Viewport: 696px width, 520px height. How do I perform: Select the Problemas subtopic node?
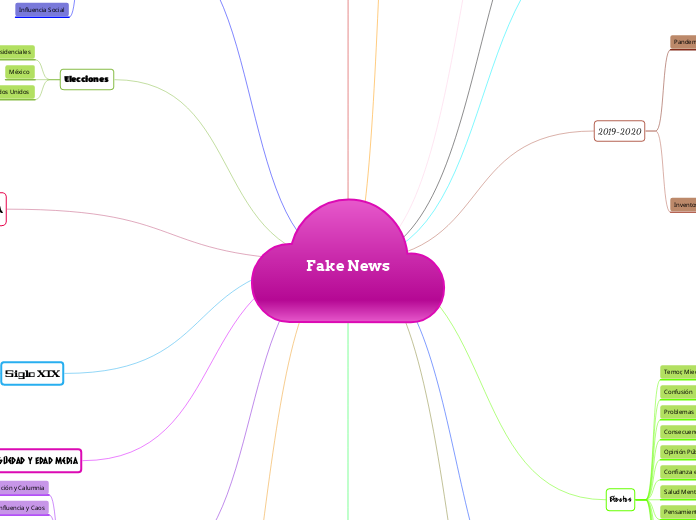click(x=678, y=412)
